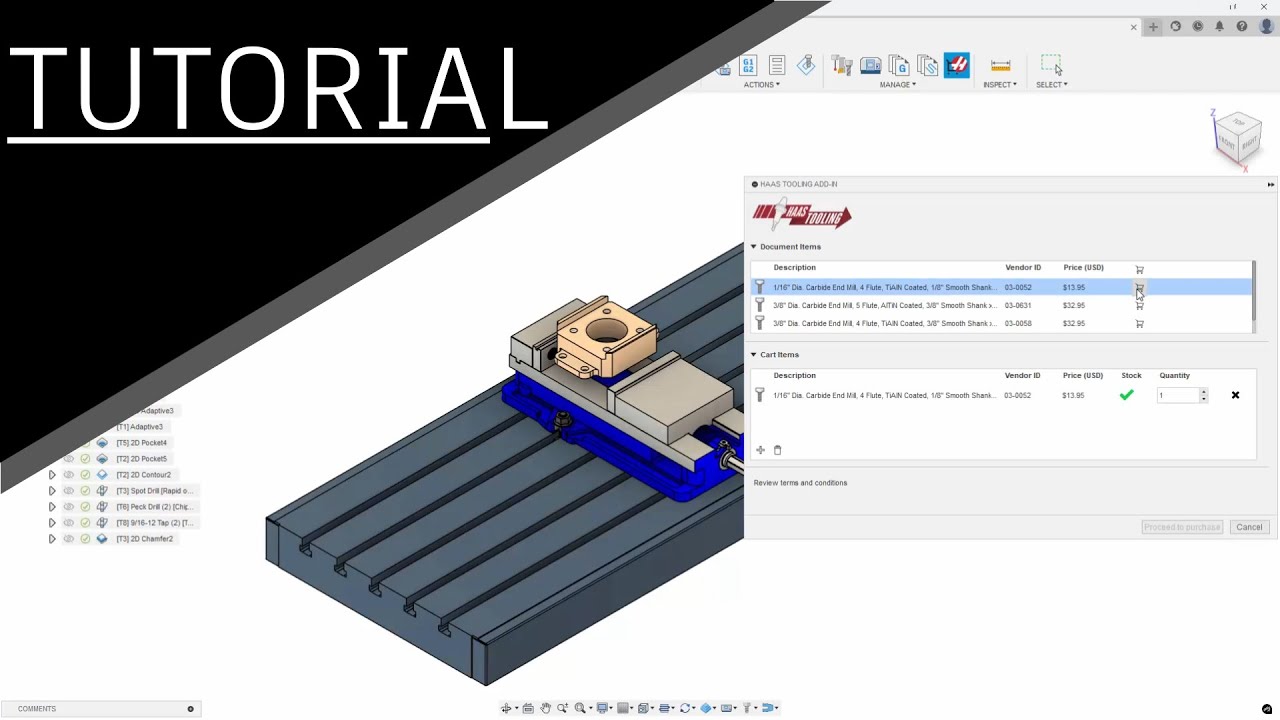Expand the Comments panel with plus icon

pos(190,709)
